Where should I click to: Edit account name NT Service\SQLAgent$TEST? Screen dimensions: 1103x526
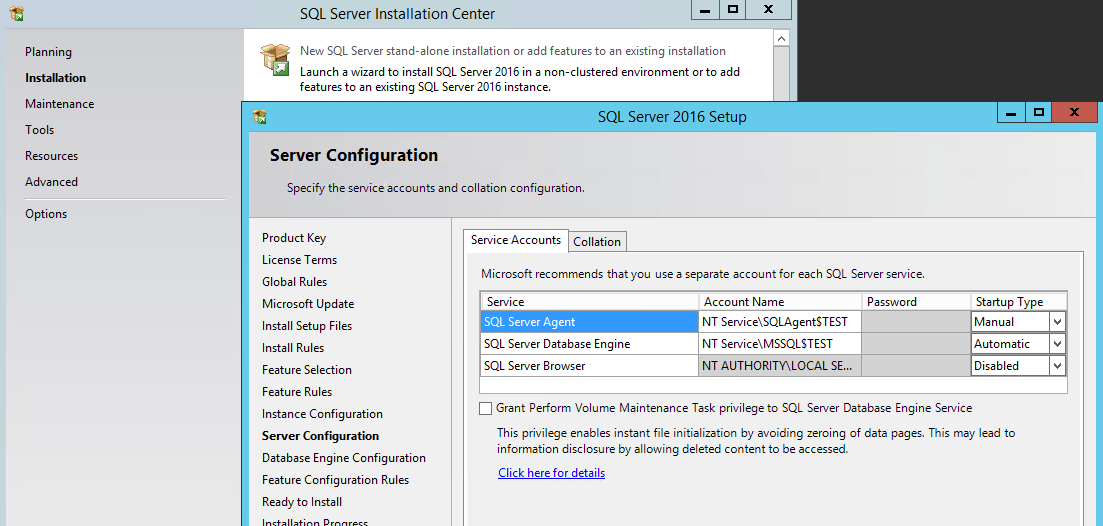coord(780,322)
